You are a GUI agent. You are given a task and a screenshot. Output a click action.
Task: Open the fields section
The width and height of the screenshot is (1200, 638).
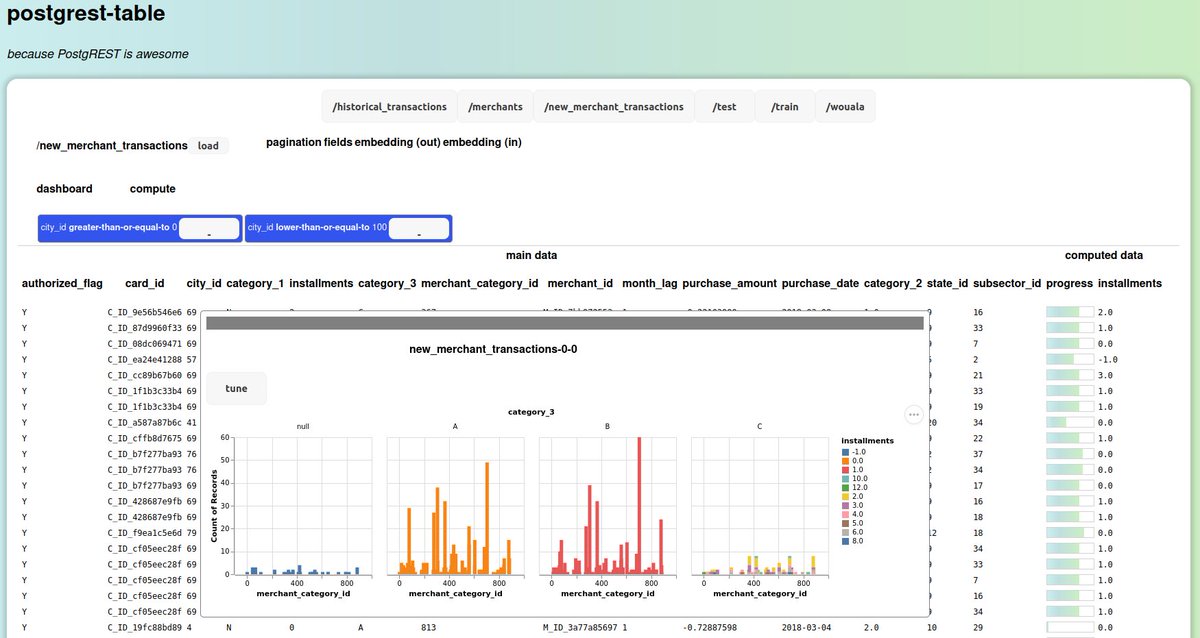pyautogui.click(x=338, y=142)
